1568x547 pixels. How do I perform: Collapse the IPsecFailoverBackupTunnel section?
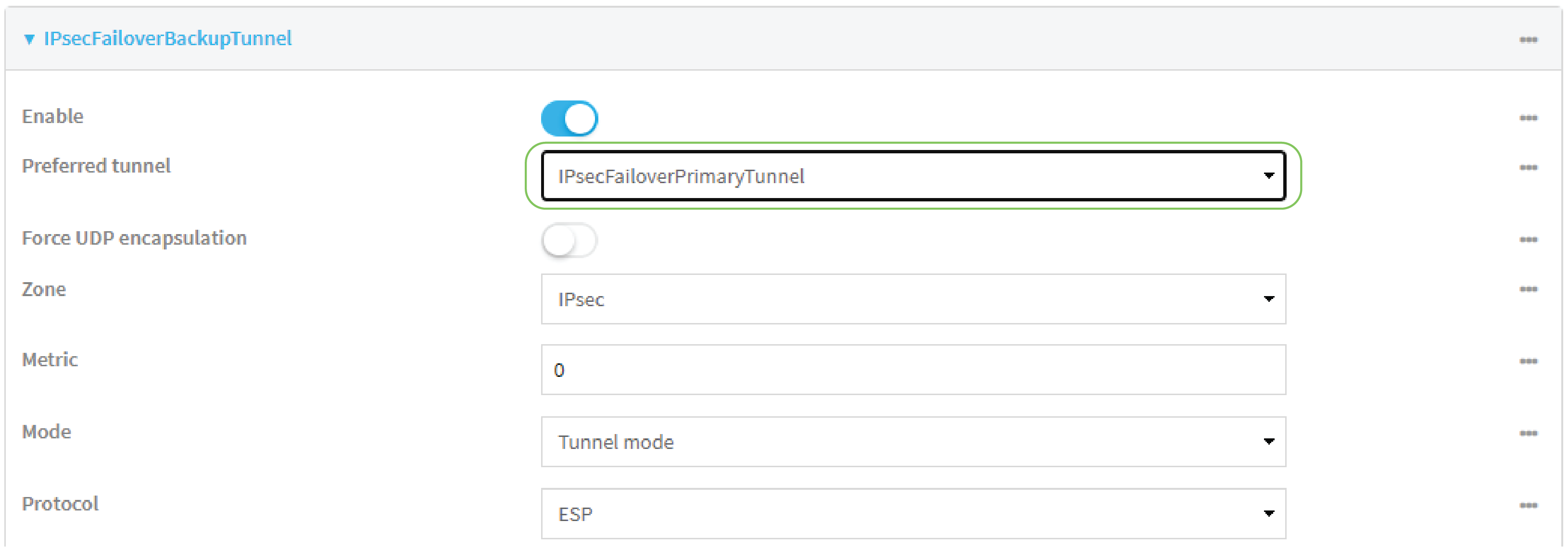[28, 38]
